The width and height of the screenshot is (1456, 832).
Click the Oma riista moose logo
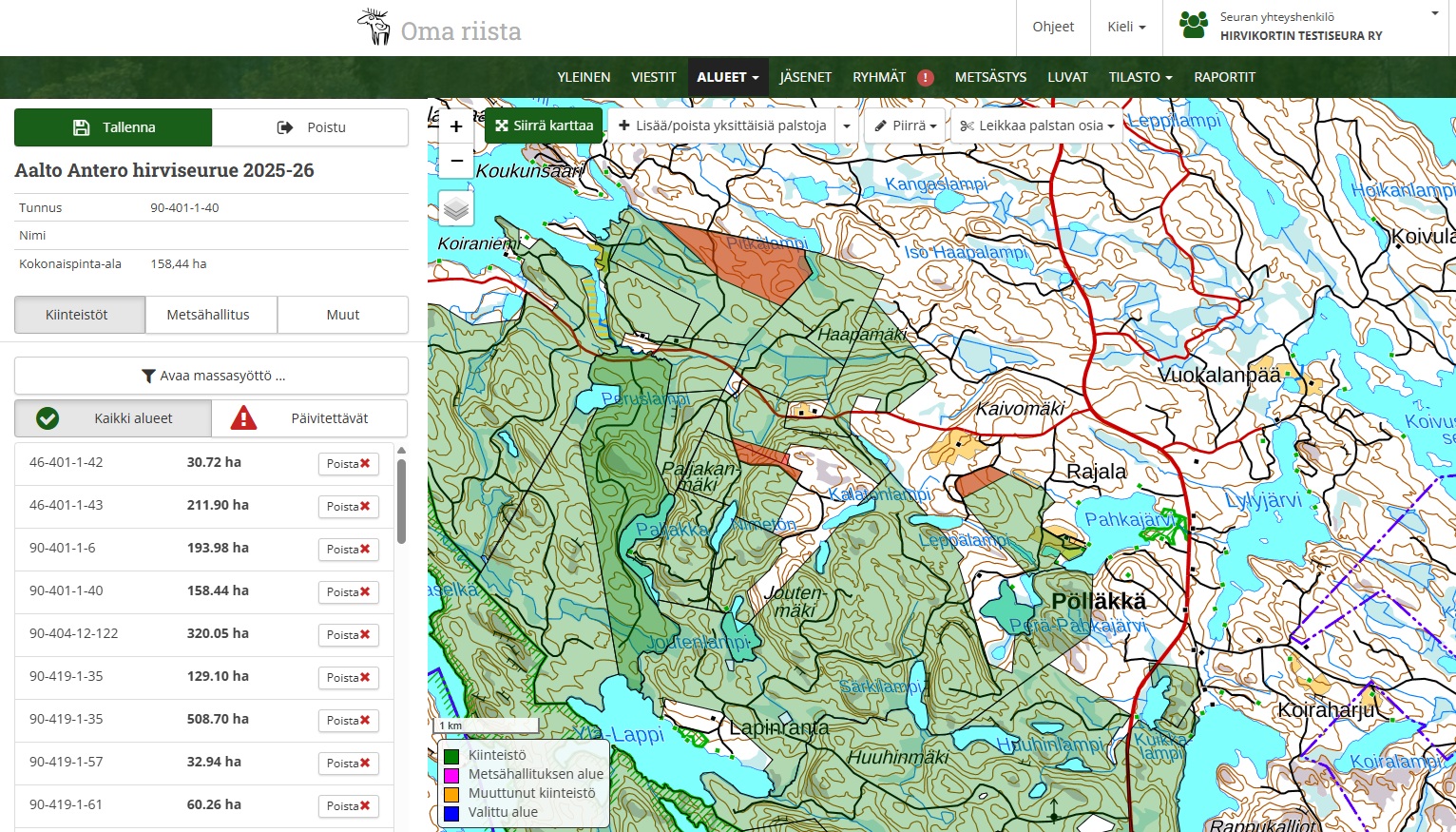(374, 28)
